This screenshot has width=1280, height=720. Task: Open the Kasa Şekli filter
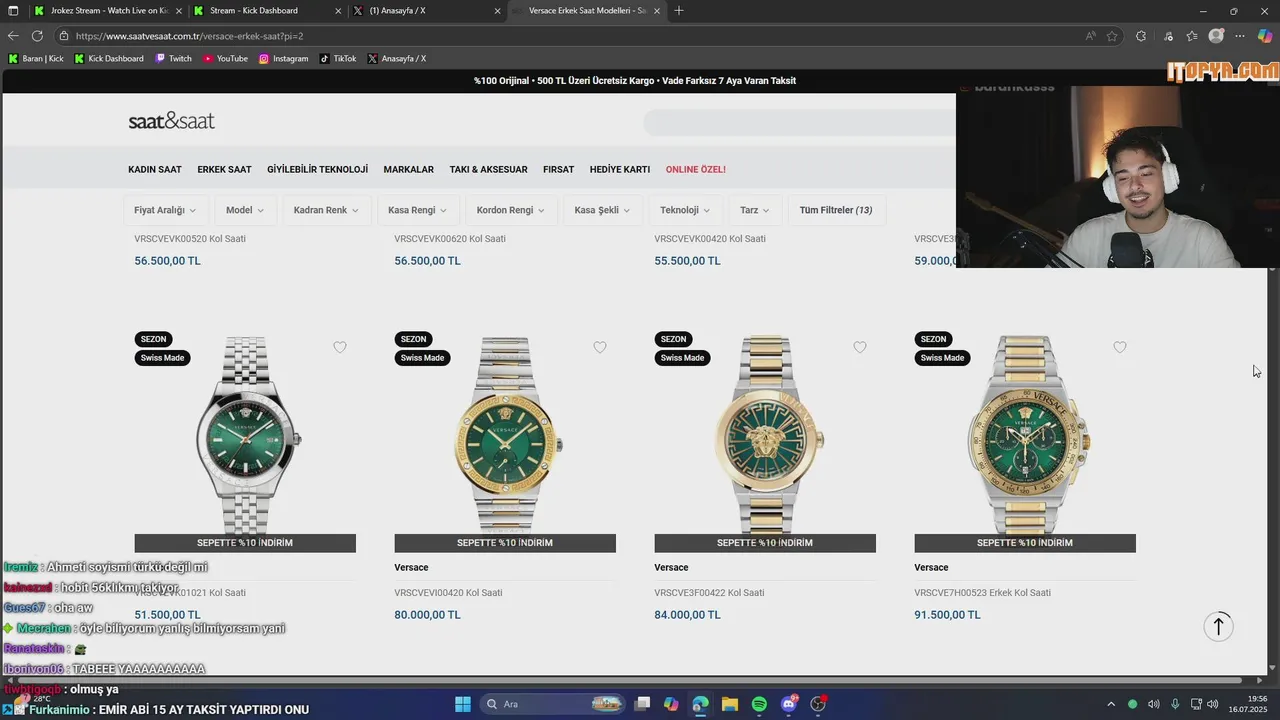pos(602,210)
